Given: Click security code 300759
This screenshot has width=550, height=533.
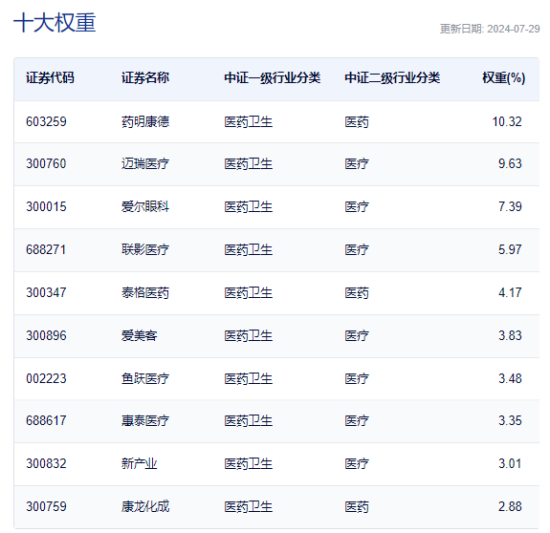Looking at the screenshot, I should click(x=46, y=506).
